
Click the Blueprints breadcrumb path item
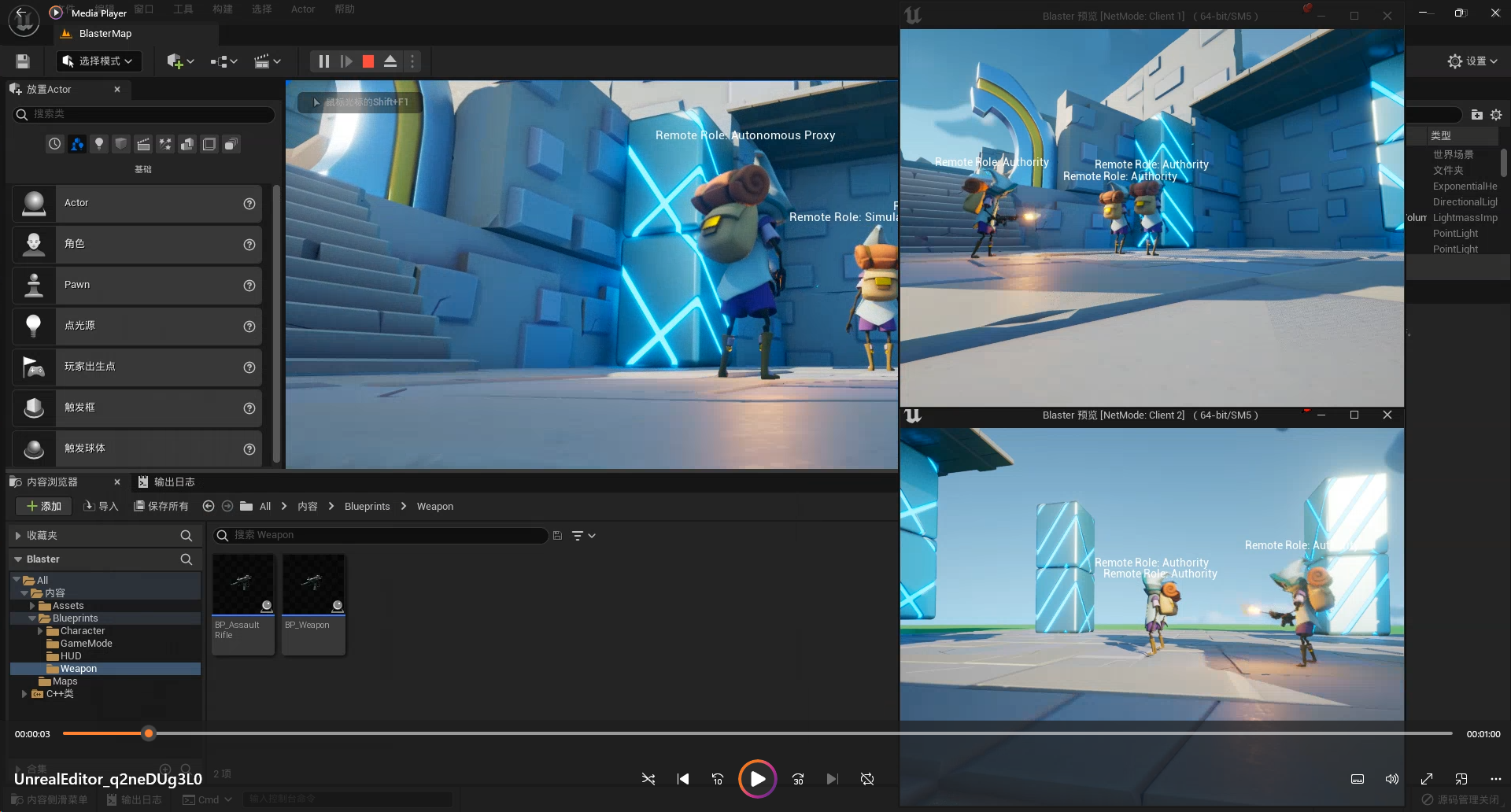pos(368,507)
